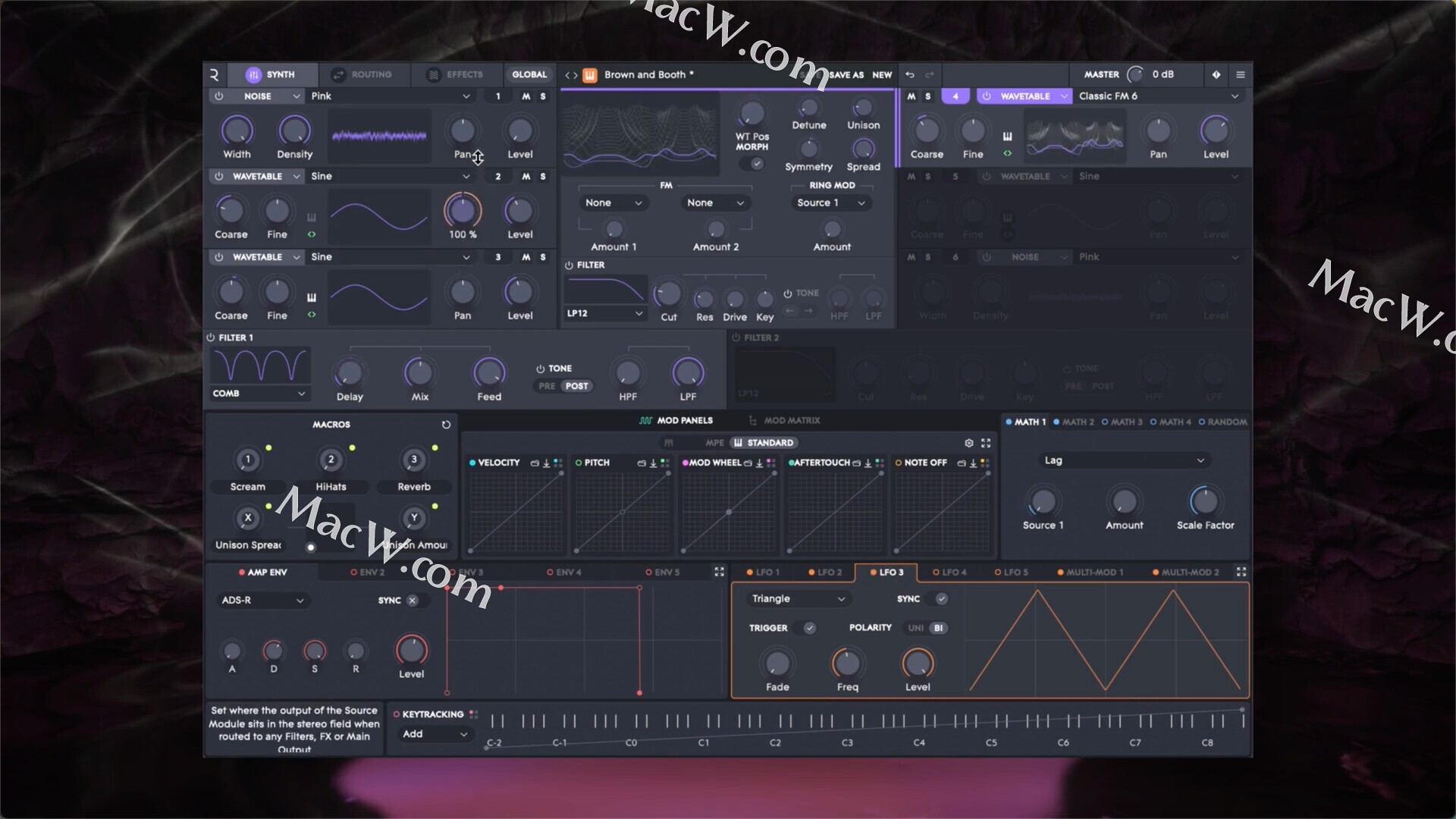Open Classic FM 6 wavetable dropdown

coord(1159,96)
